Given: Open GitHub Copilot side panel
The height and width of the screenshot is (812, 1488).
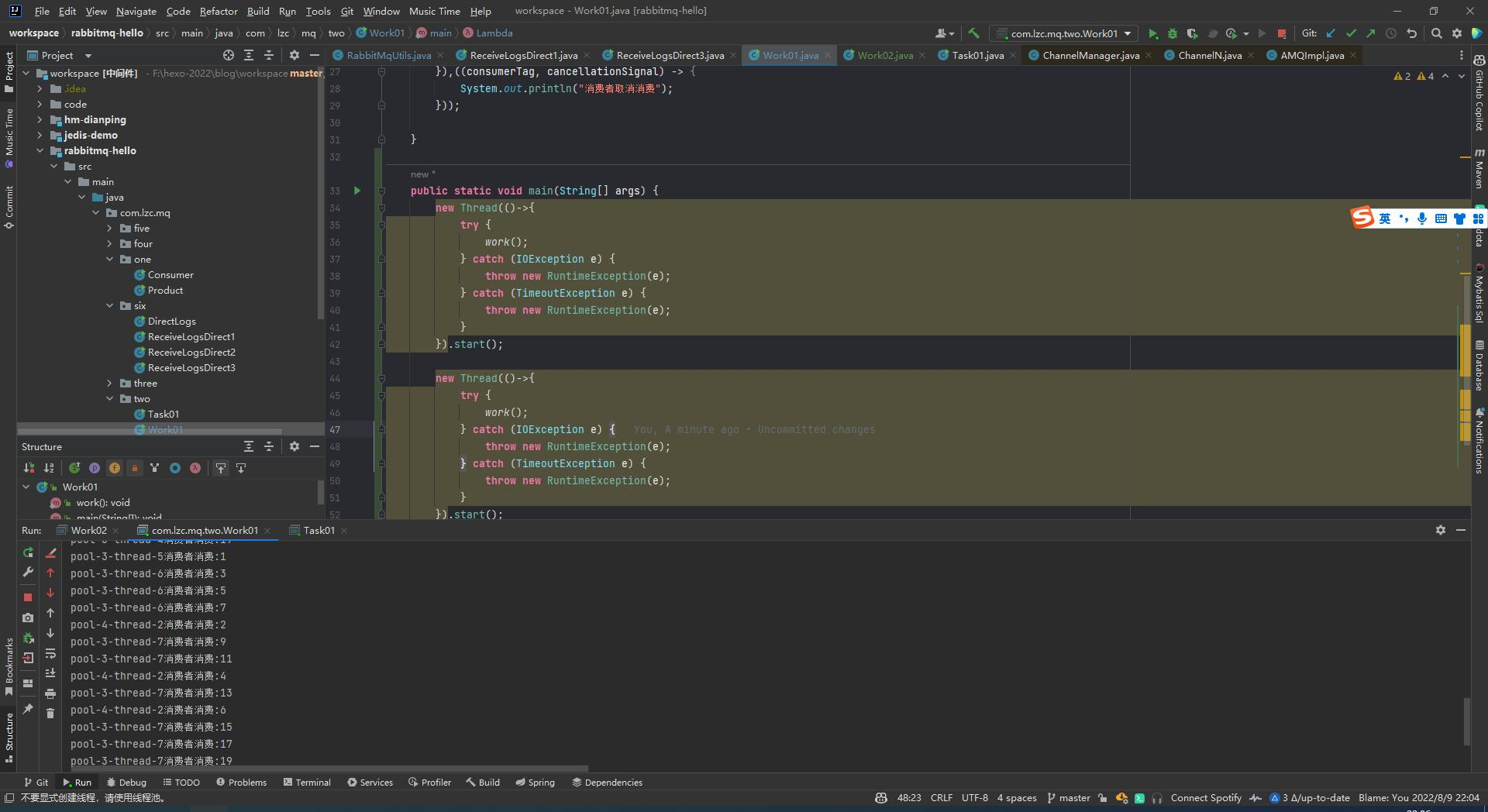Looking at the screenshot, I should click(x=1479, y=91).
